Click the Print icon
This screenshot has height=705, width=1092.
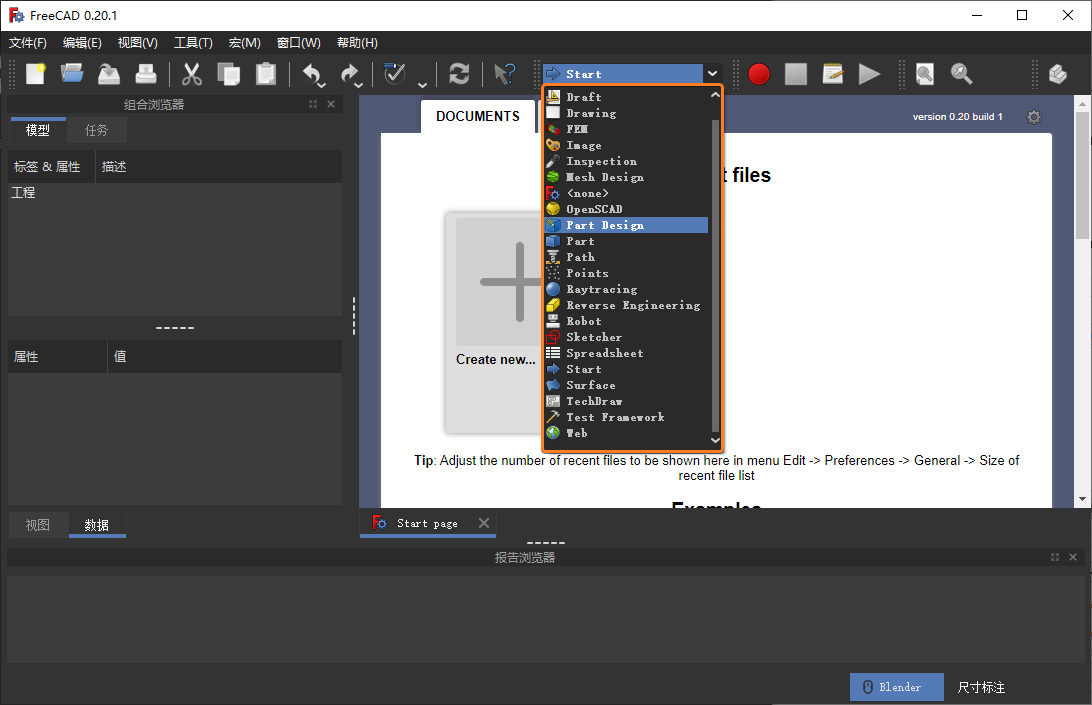(x=146, y=73)
